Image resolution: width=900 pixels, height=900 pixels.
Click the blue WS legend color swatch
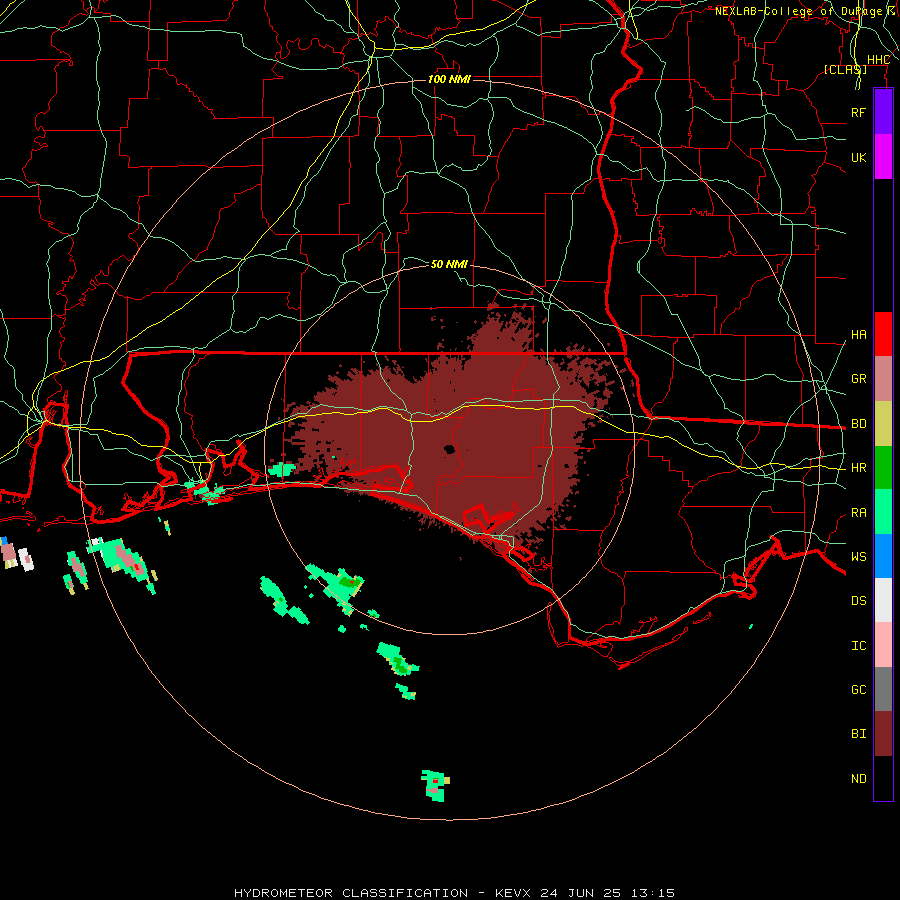point(883,556)
